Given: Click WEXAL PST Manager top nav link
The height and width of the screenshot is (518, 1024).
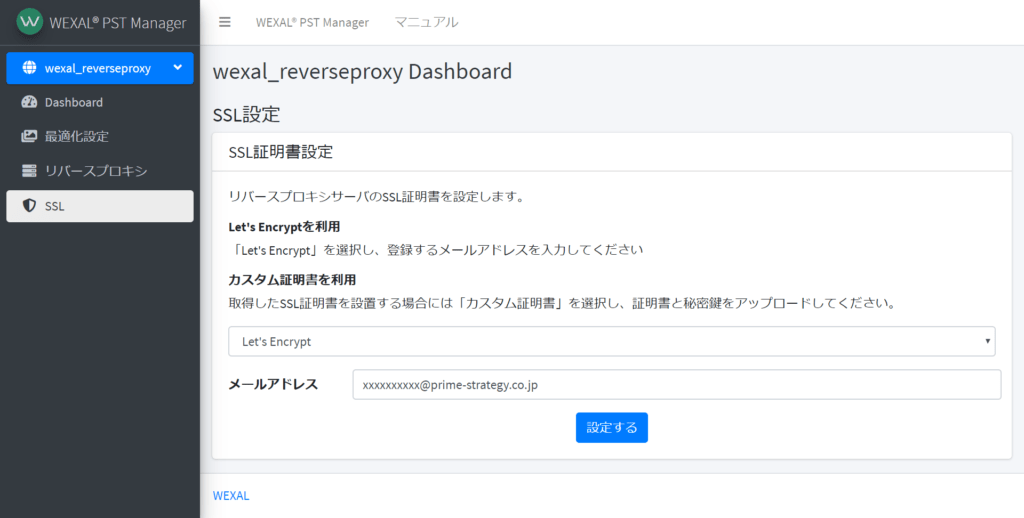Looking at the screenshot, I should (312, 22).
